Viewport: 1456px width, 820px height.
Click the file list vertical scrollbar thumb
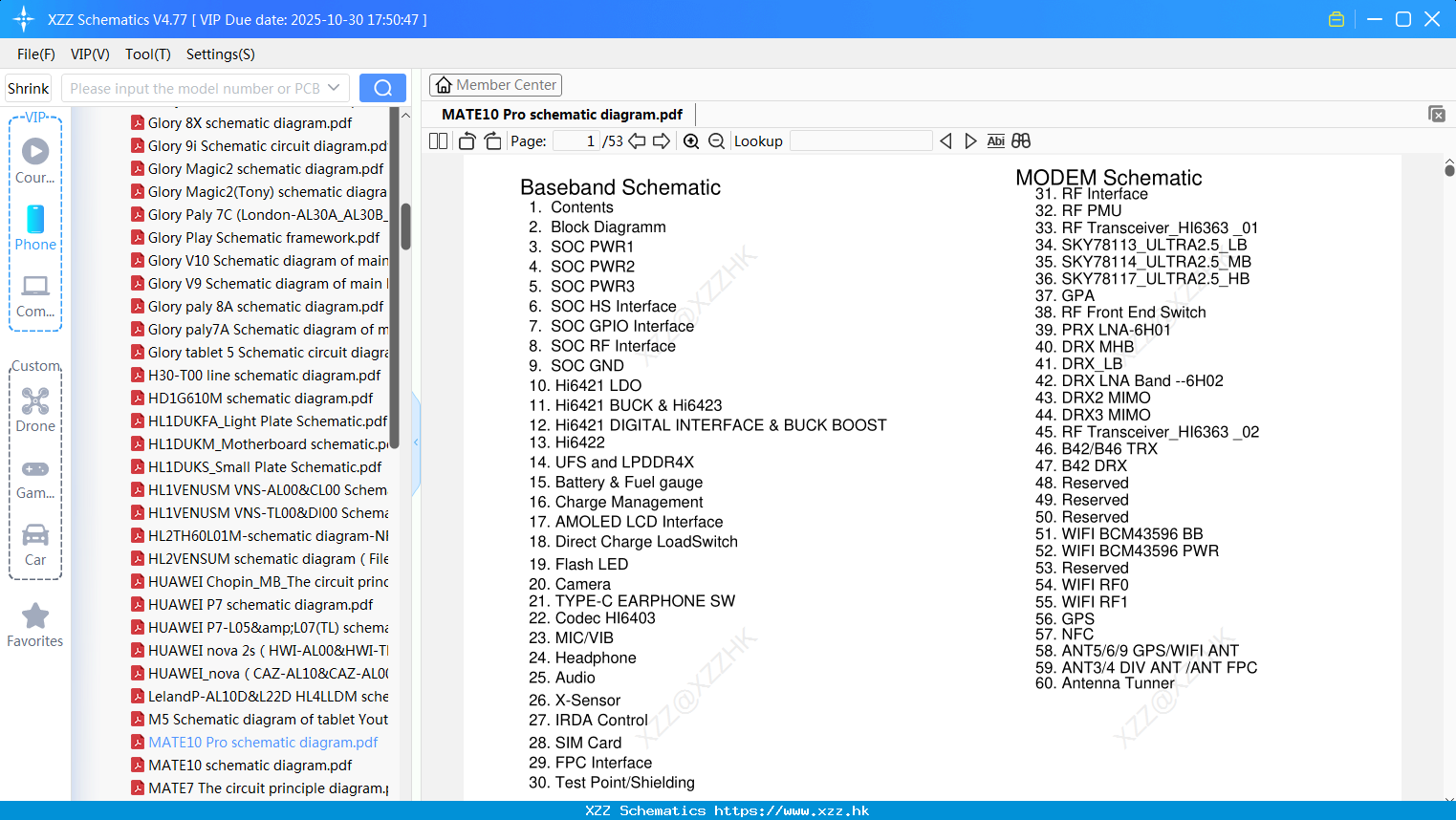coord(405,227)
